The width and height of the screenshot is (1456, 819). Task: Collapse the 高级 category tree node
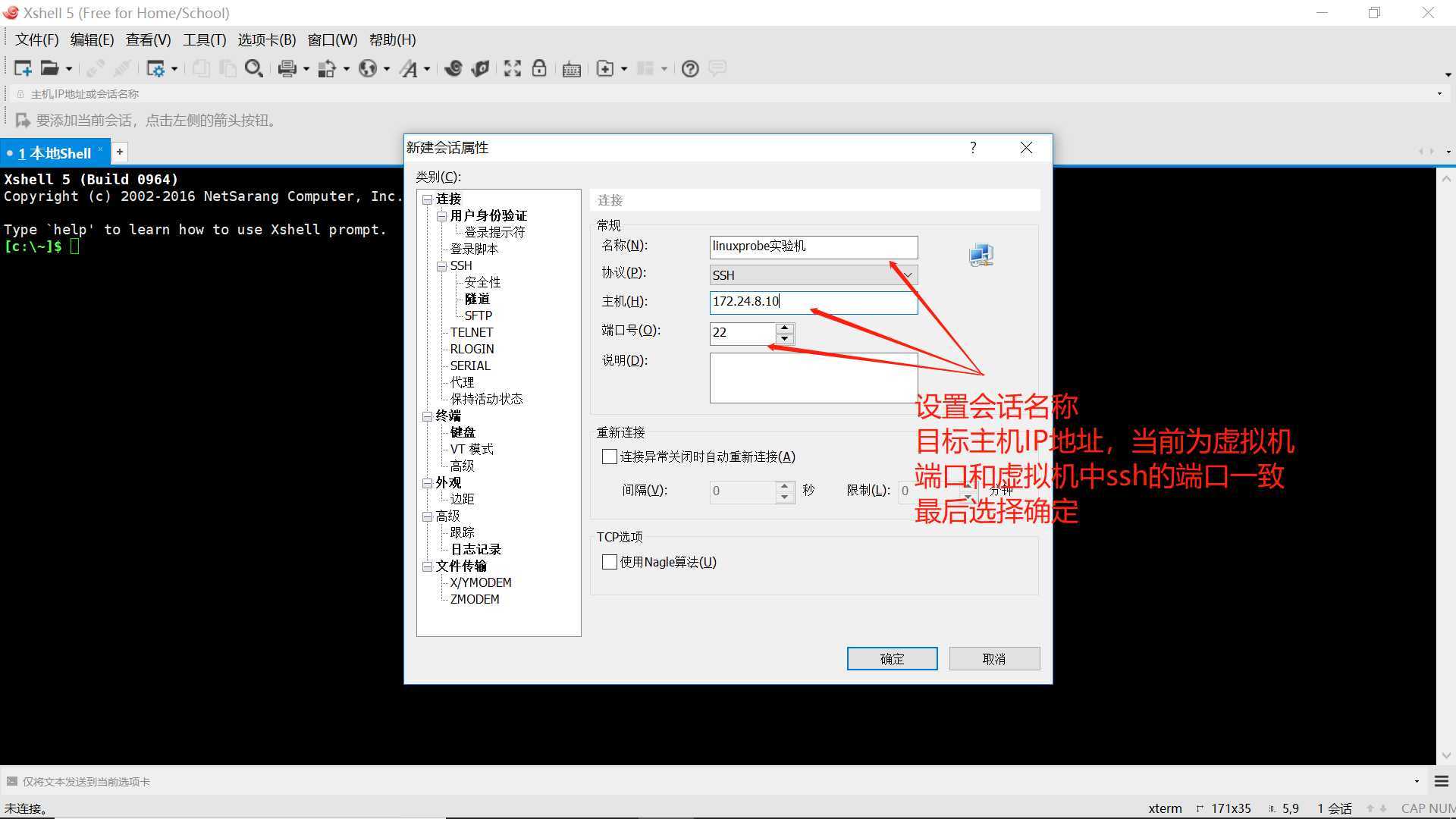pyautogui.click(x=427, y=516)
